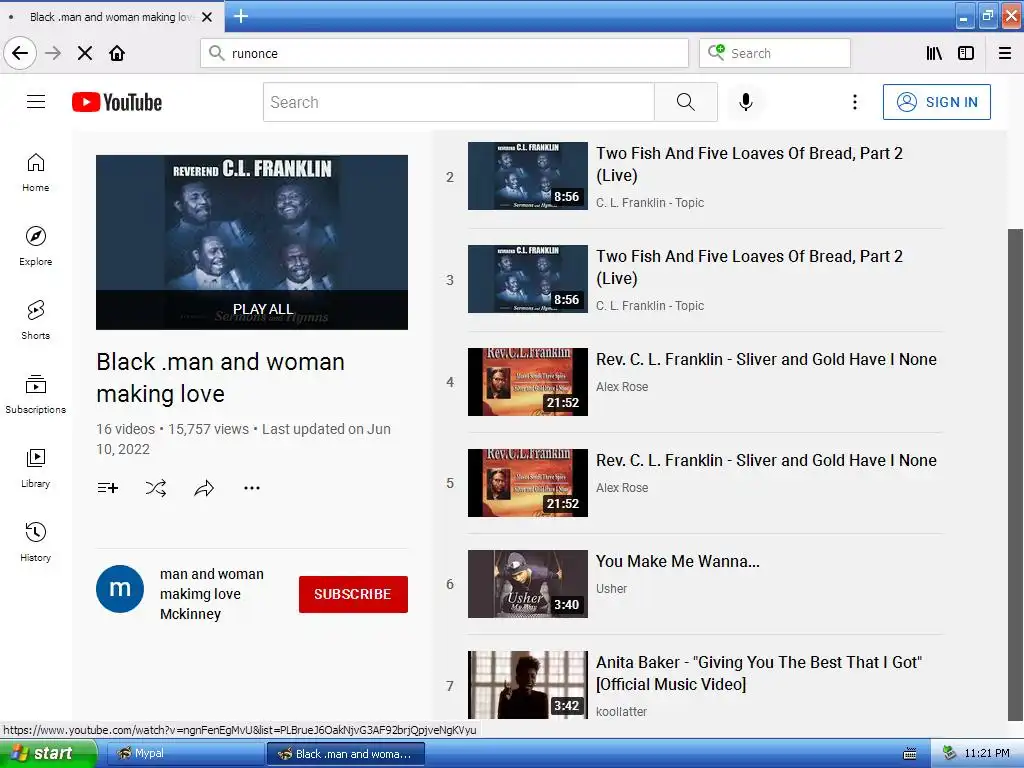Viewport: 1024px width, 768px height.
Task: Toggle the browser sidebar icon
Action: tap(966, 53)
